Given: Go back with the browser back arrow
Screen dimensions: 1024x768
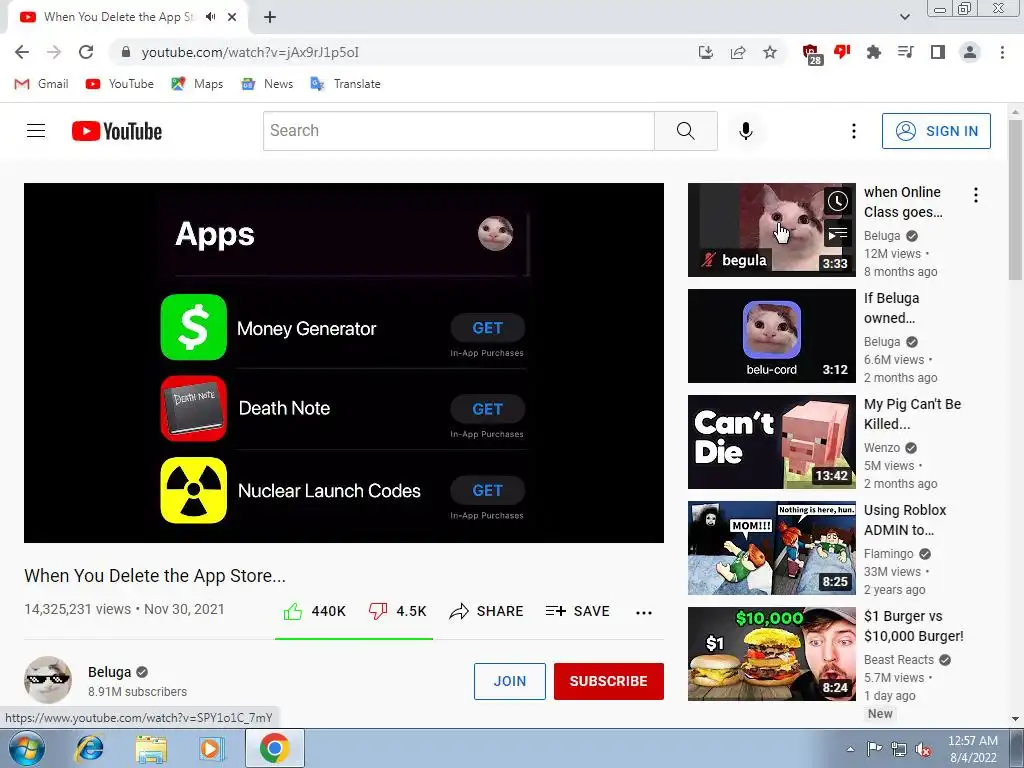Looking at the screenshot, I should coord(22,52).
